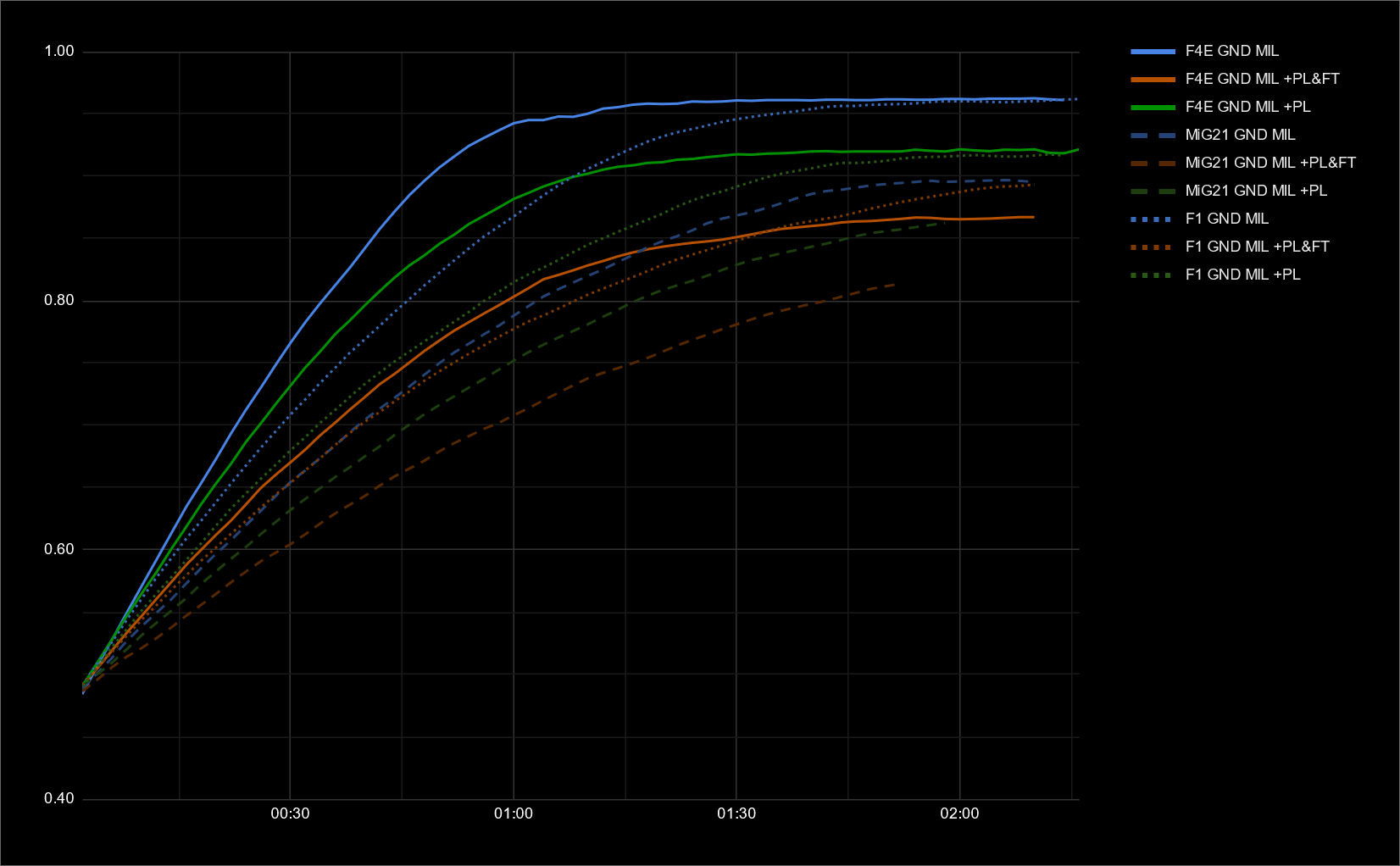Click the 01:30 time axis label
Image resolution: width=1400 pixels, height=866 pixels.
pyautogui.click(x=736, y=813)
